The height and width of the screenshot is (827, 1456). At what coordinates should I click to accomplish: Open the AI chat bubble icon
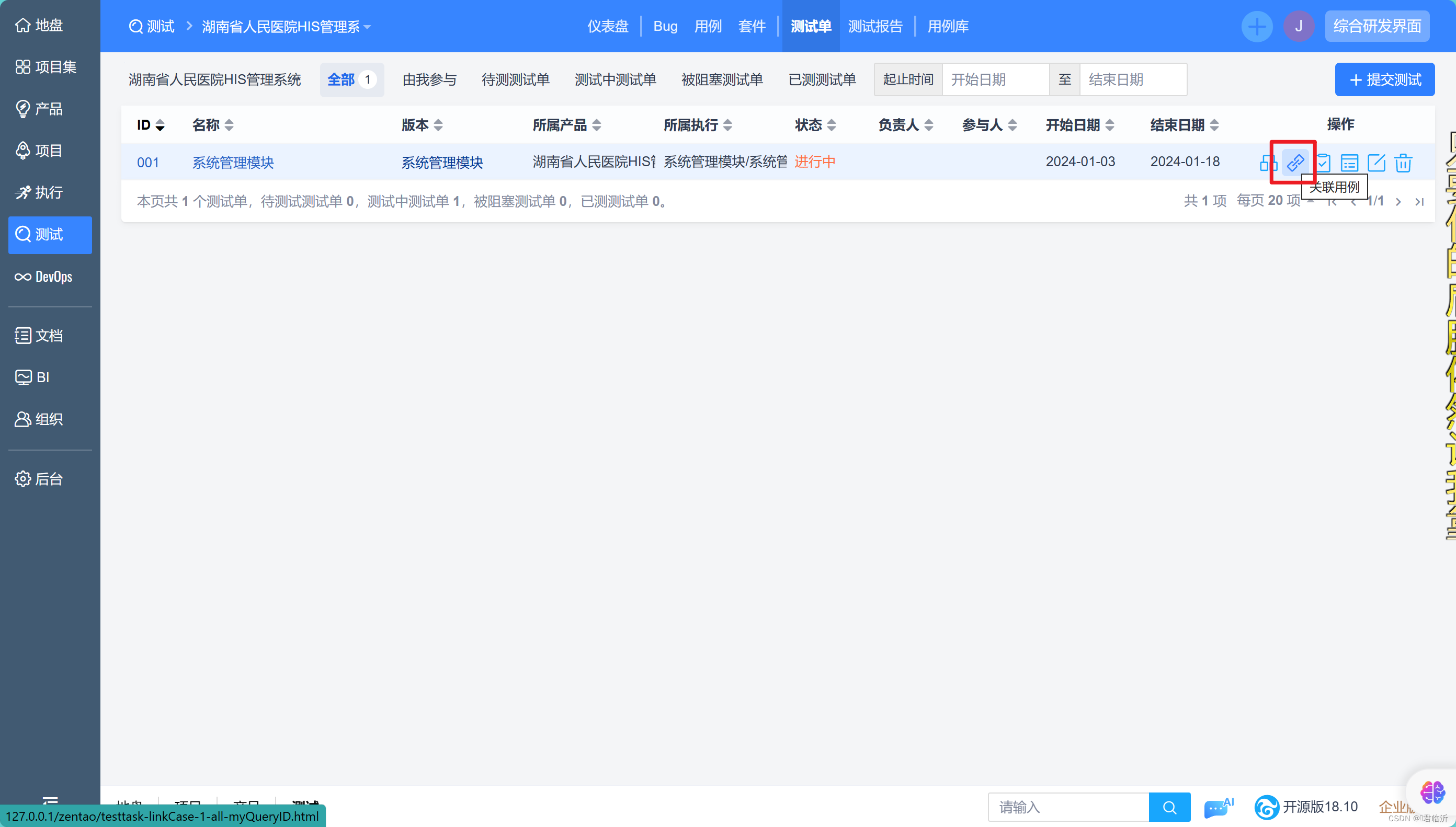click(1218, 807)
